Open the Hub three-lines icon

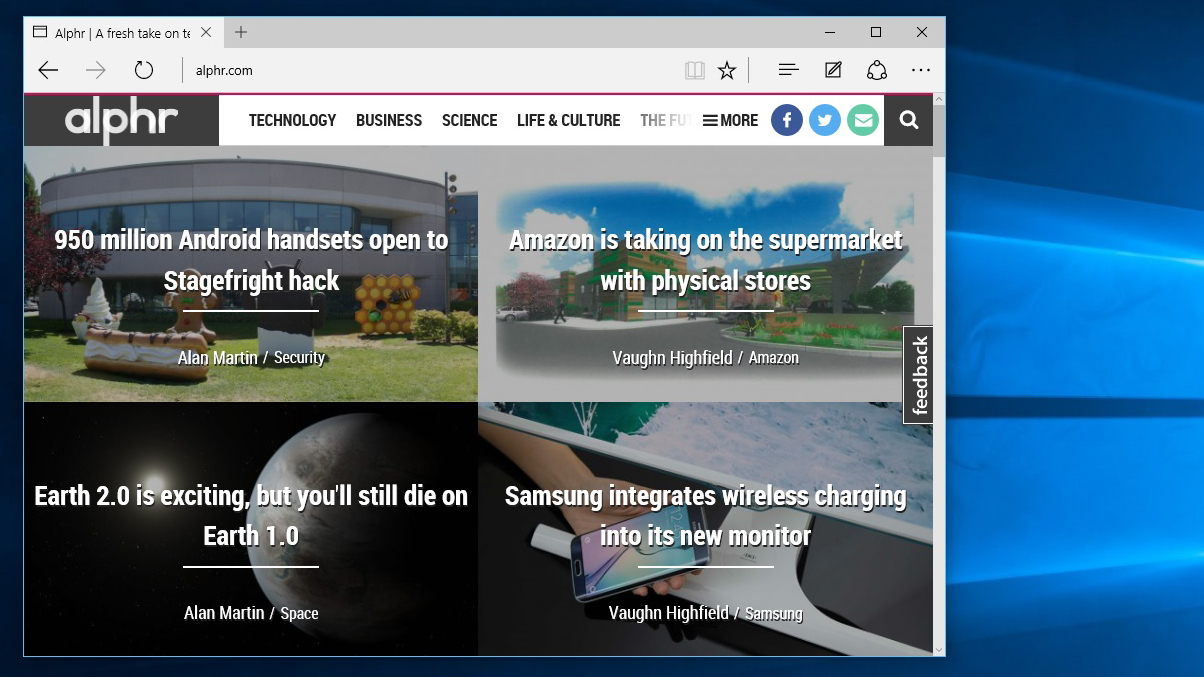[x=788, y=70]
